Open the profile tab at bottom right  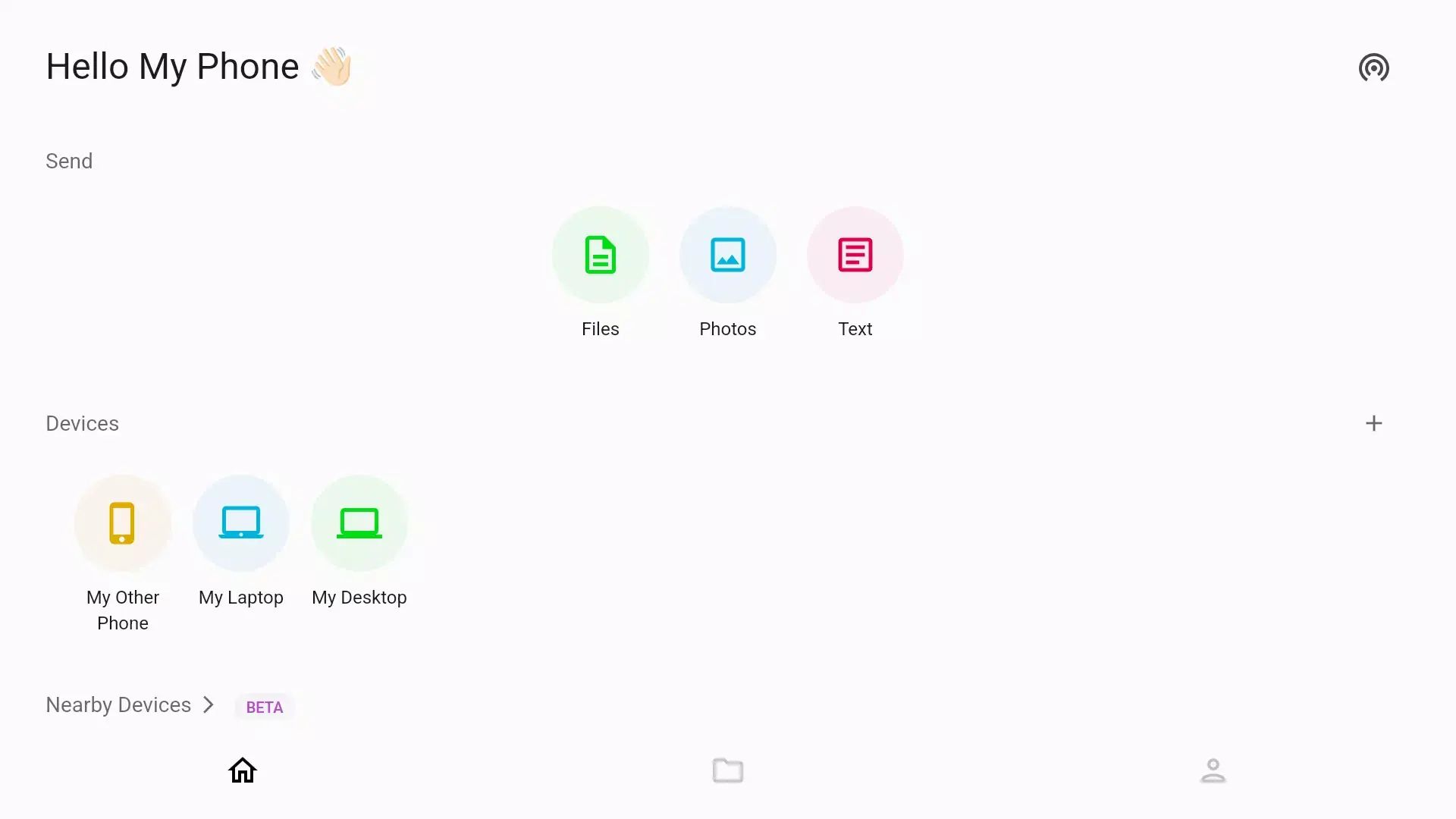pyautogui.click(x=1213, y=770)
